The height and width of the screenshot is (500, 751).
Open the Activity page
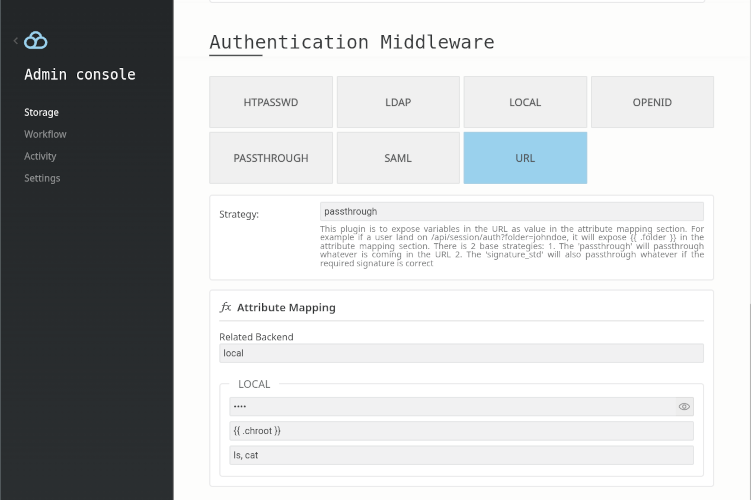[40, 156]
